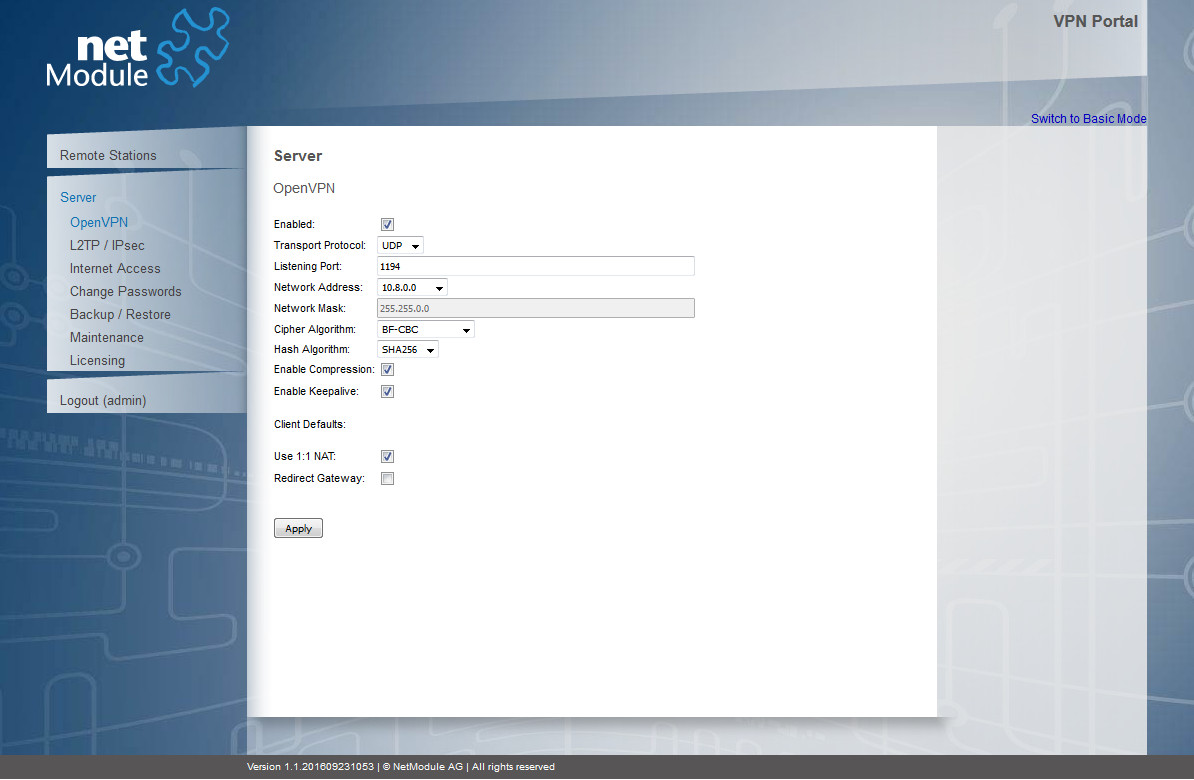Open the Change Passwords page
The image size is (1194, 780).
126,291
